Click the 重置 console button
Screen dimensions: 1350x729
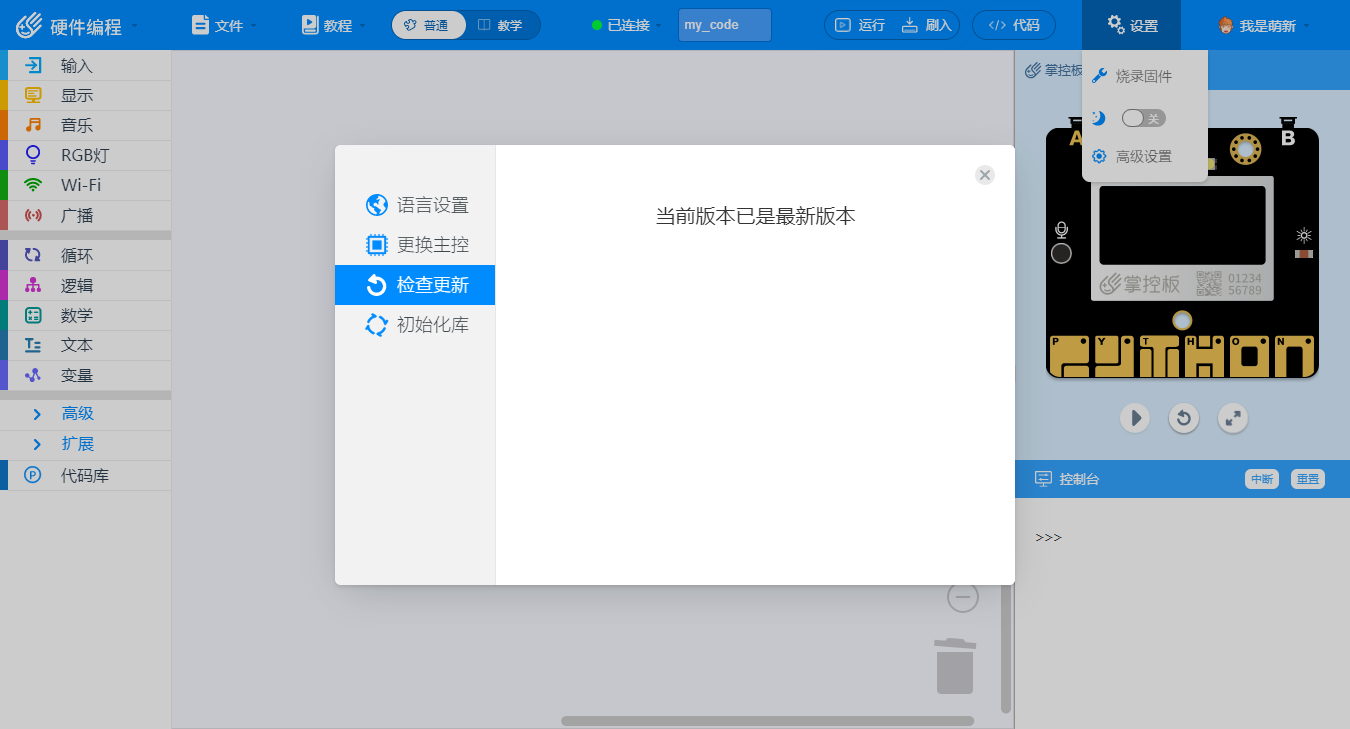(1308, 479)
